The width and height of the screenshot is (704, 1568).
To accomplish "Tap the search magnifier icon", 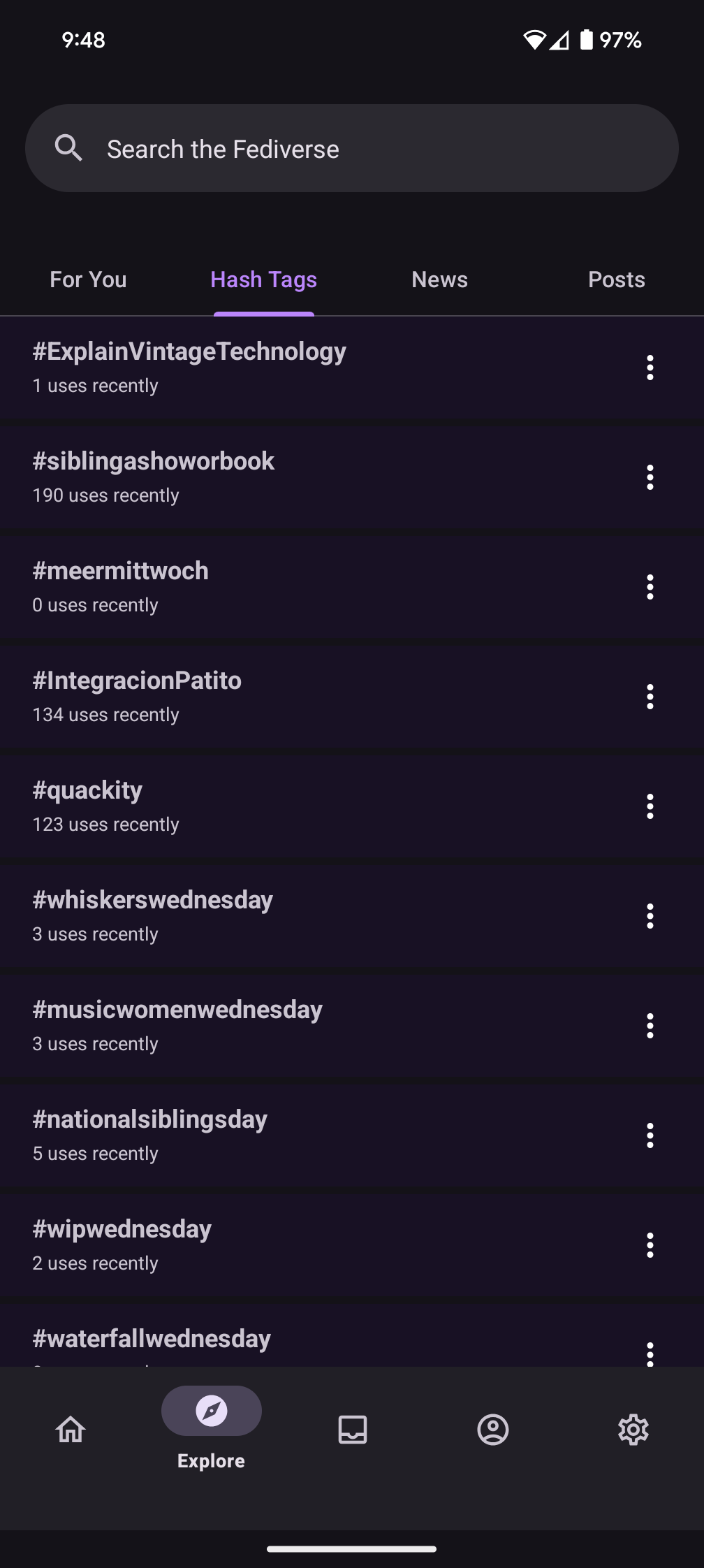I will point(68,148).
